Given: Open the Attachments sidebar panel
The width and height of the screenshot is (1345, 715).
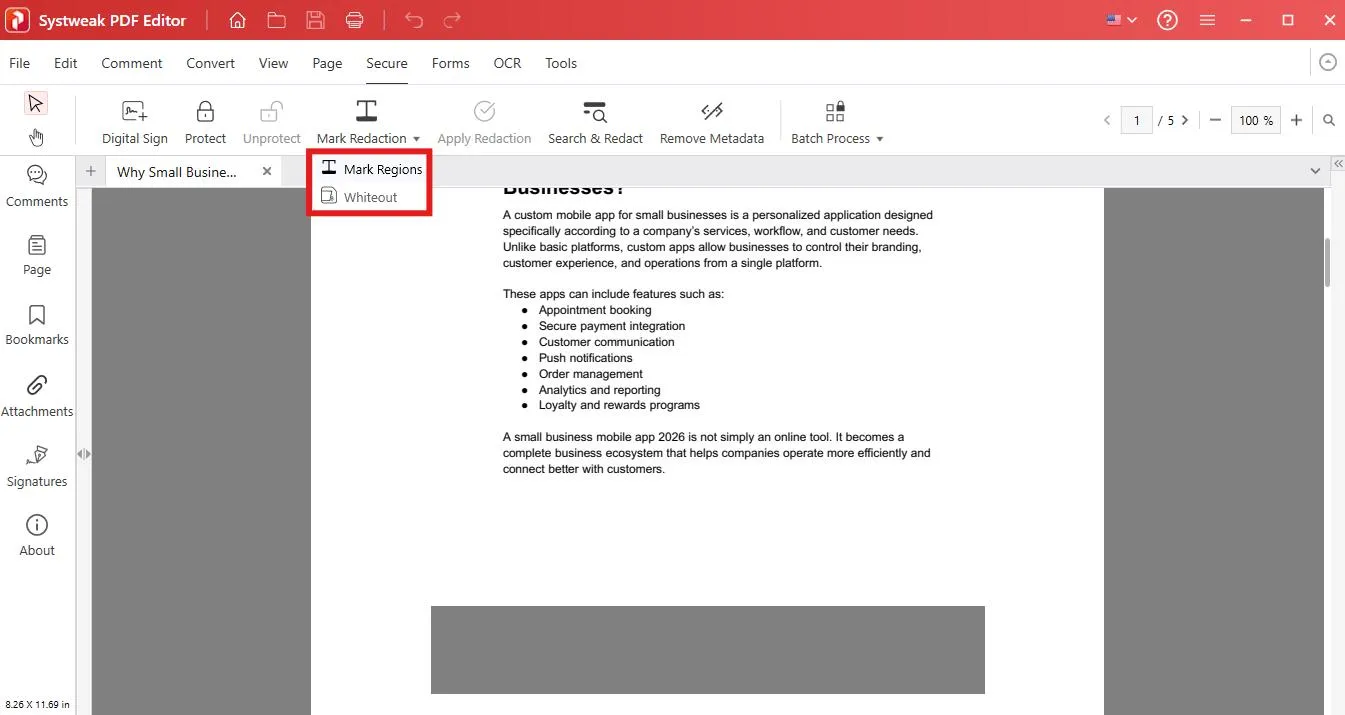Looking at the screenshot, I should [37, 396].
